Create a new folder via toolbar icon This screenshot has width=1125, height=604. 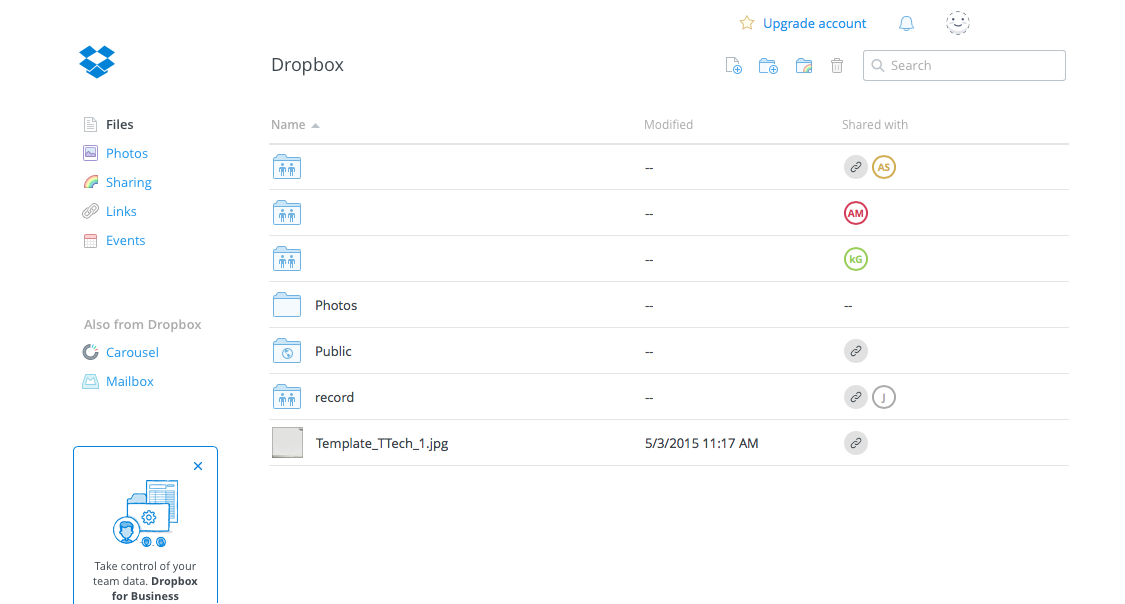(768, 66)
